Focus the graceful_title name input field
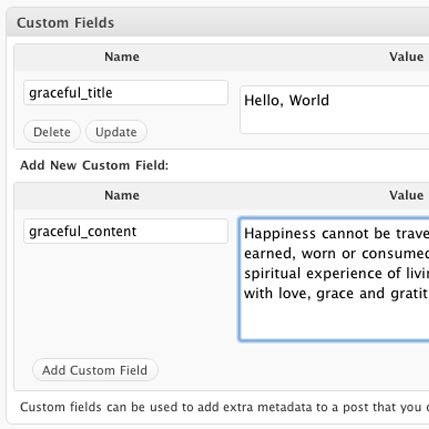 pyautogui.click(x=126, y=93)
